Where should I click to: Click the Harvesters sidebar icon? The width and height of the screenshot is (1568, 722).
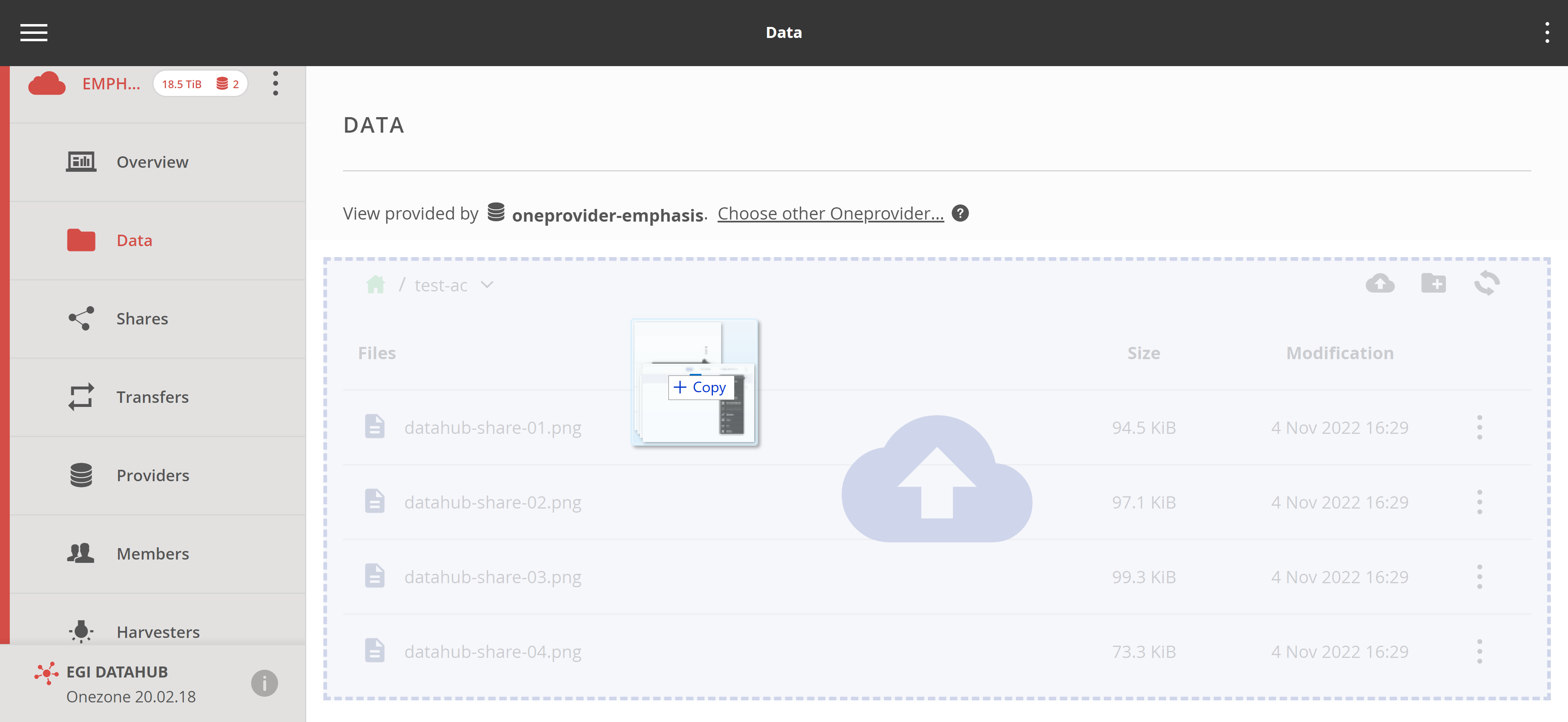click(80, 631)
